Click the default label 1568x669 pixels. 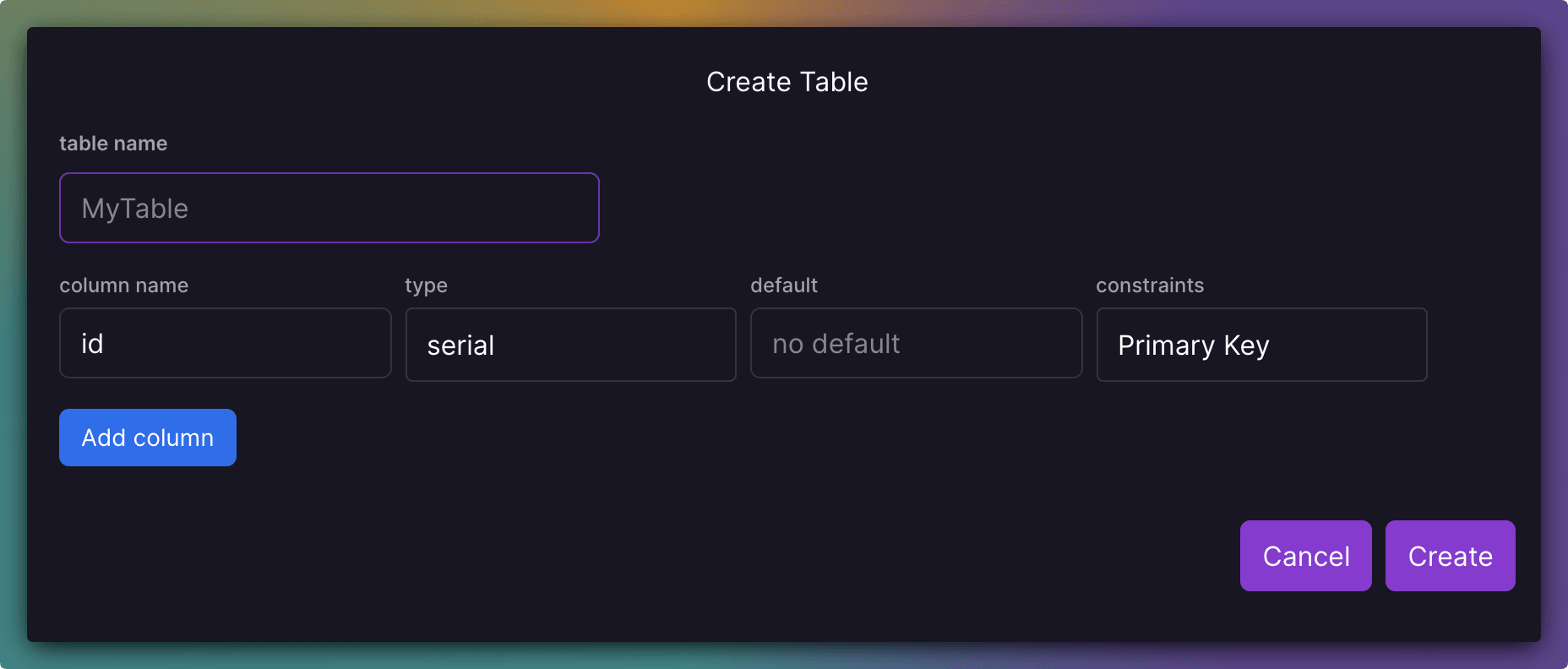point(784,286)
